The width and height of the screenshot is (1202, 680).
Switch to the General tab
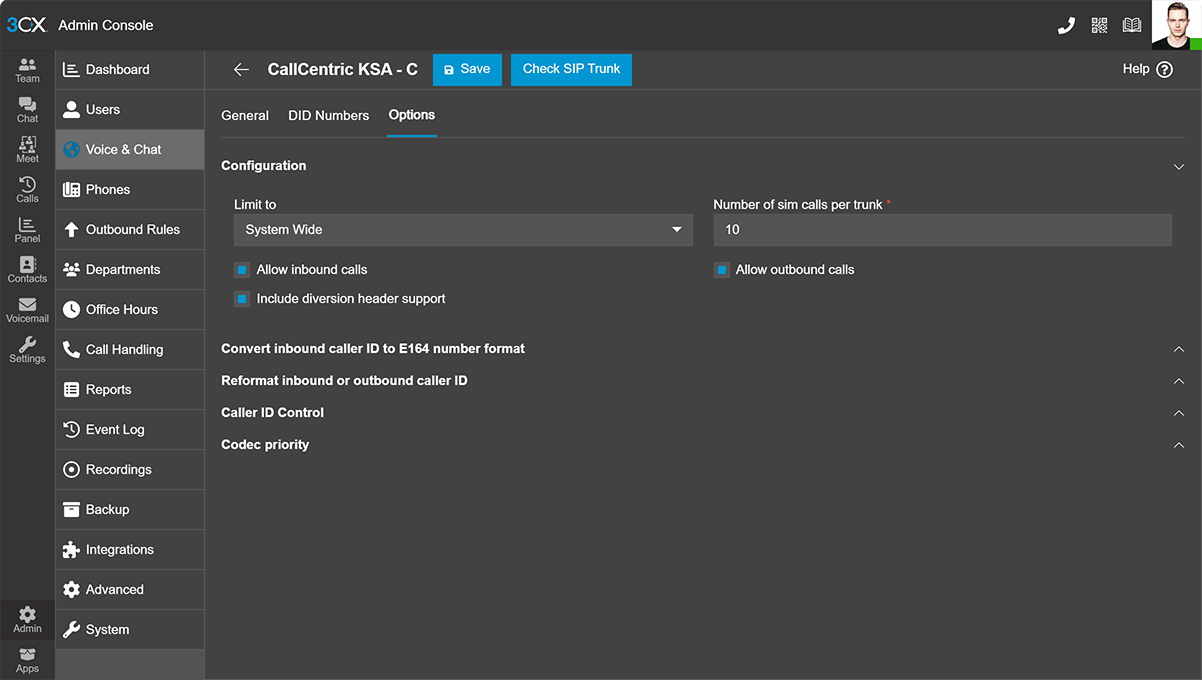point(245,115)
